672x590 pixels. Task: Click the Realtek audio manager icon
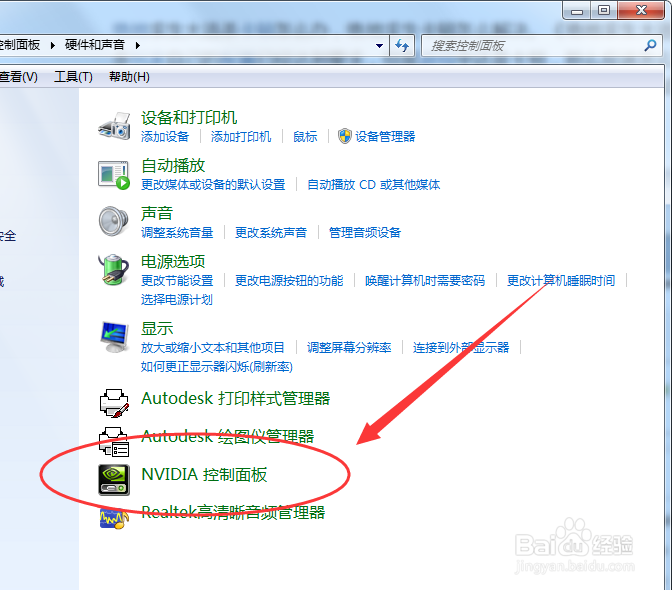(x=114, y=518)
